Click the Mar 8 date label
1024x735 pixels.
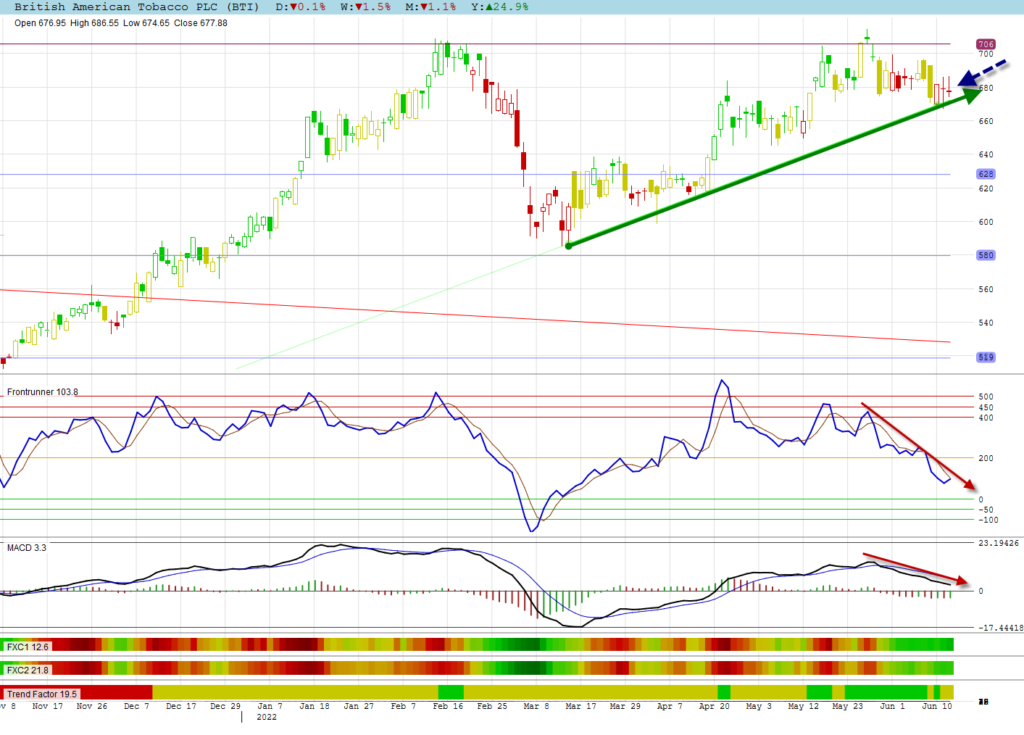[x=536, y=706]
